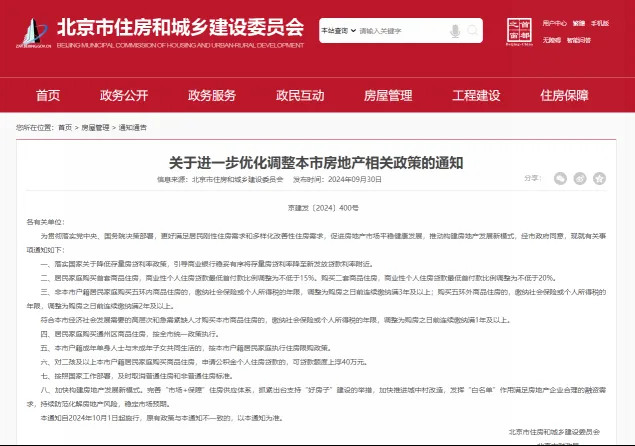Click 房屋管理 in the breadcrumb trail
635x446 pixels.
tap(96, 128)
